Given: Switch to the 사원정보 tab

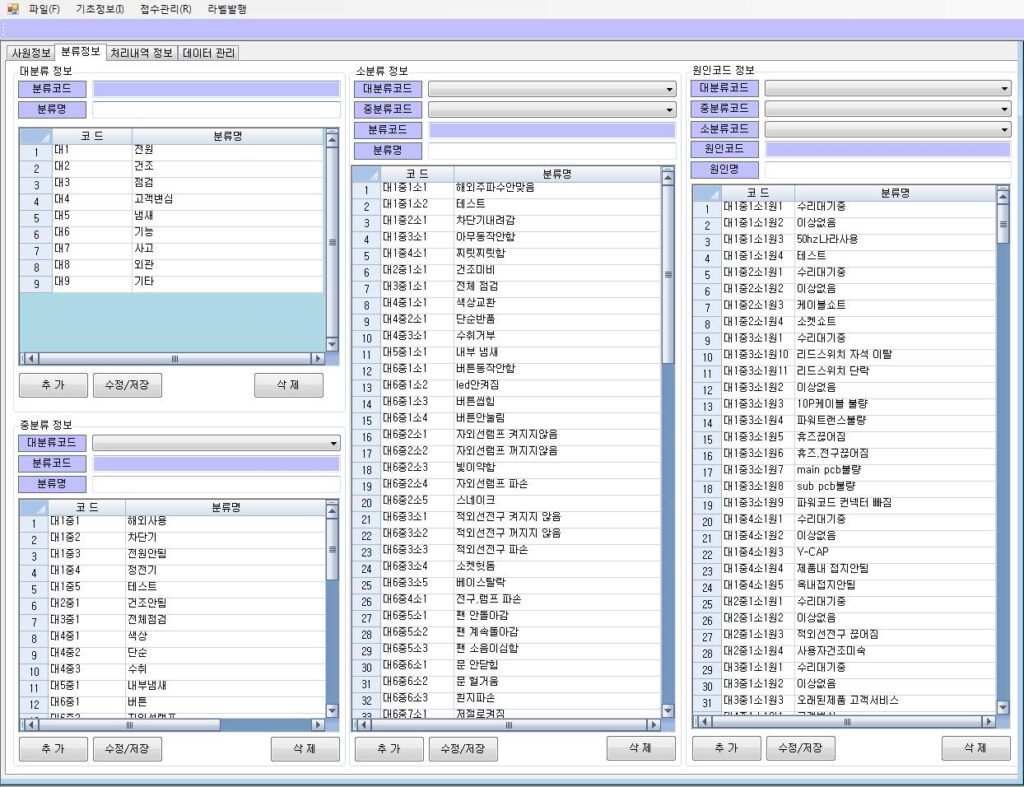Looking at the screenshot, I should (30, 53).
